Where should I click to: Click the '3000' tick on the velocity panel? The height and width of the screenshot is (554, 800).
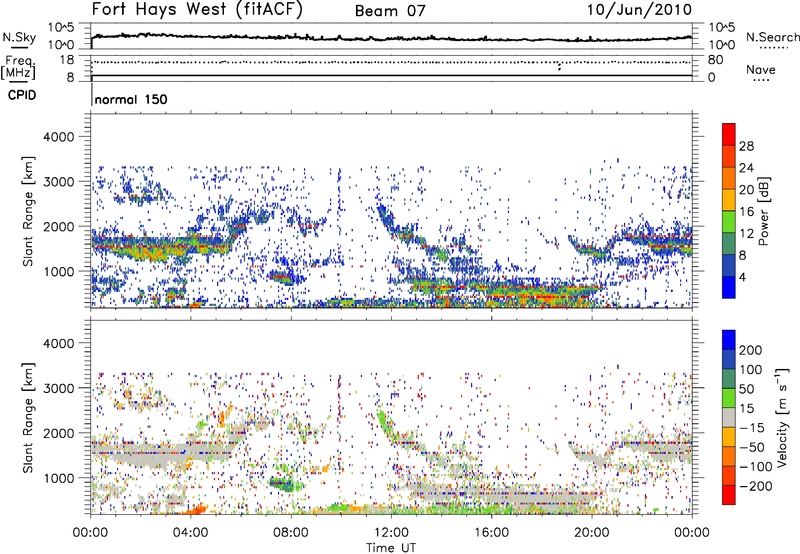pyautogui.click(x=59, y=388)
